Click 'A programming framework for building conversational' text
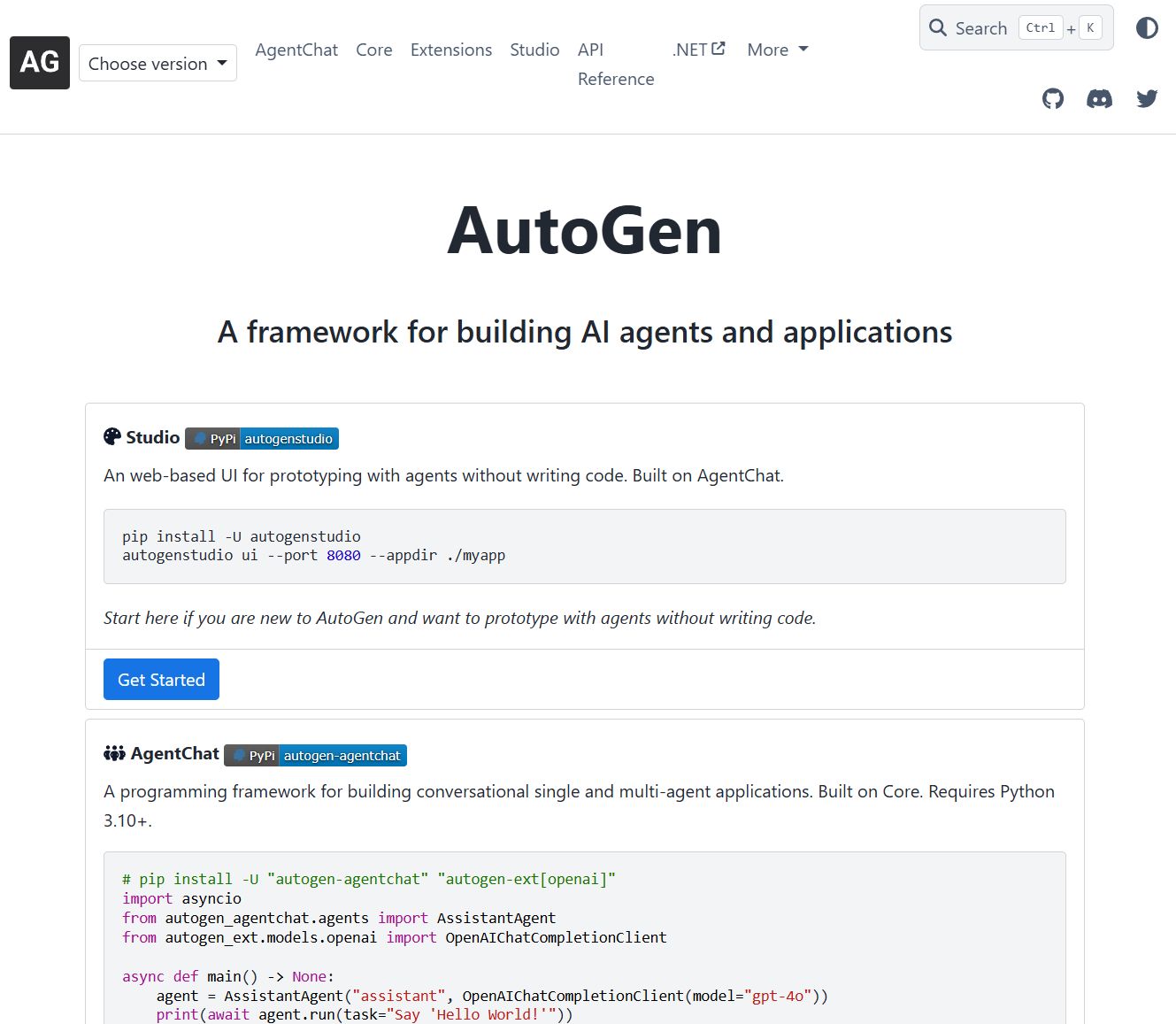Viewport: 1176px width, 1024px height. 579,805
